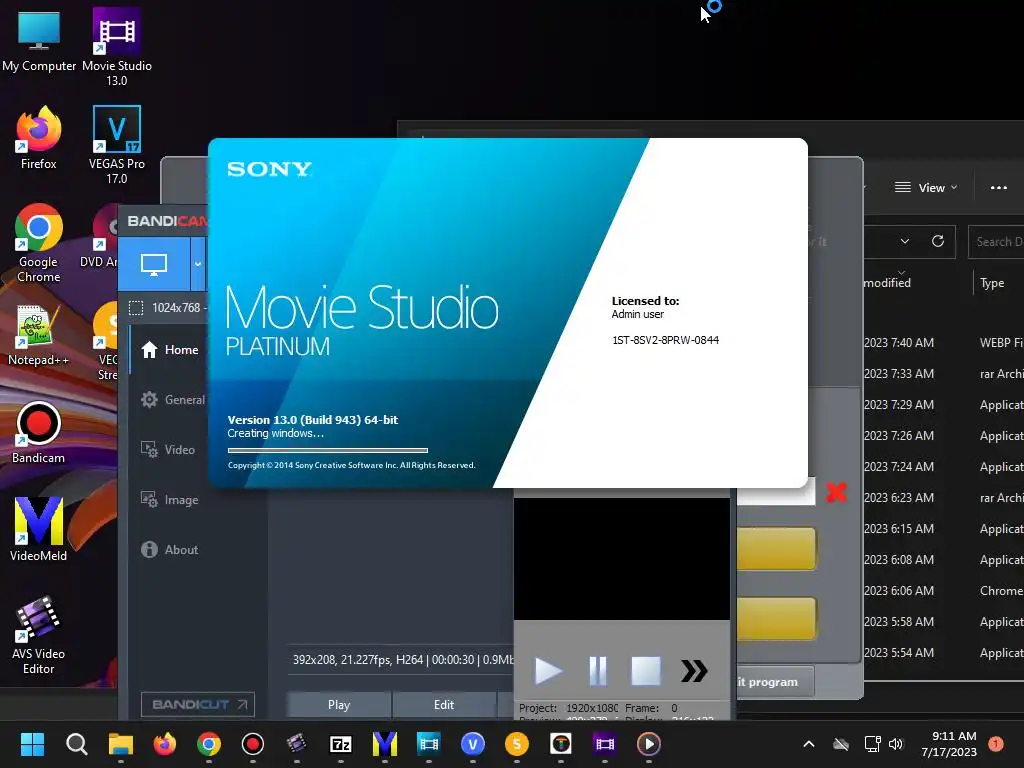
Task: Open Notepad++ desktop shortcut
Action: (39, 334)
